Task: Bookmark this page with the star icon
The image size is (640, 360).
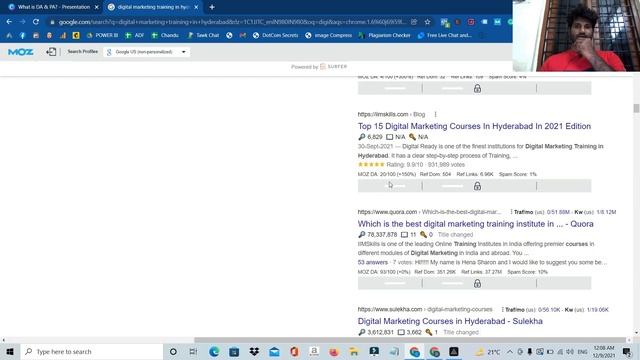Action: pos(427,22)
